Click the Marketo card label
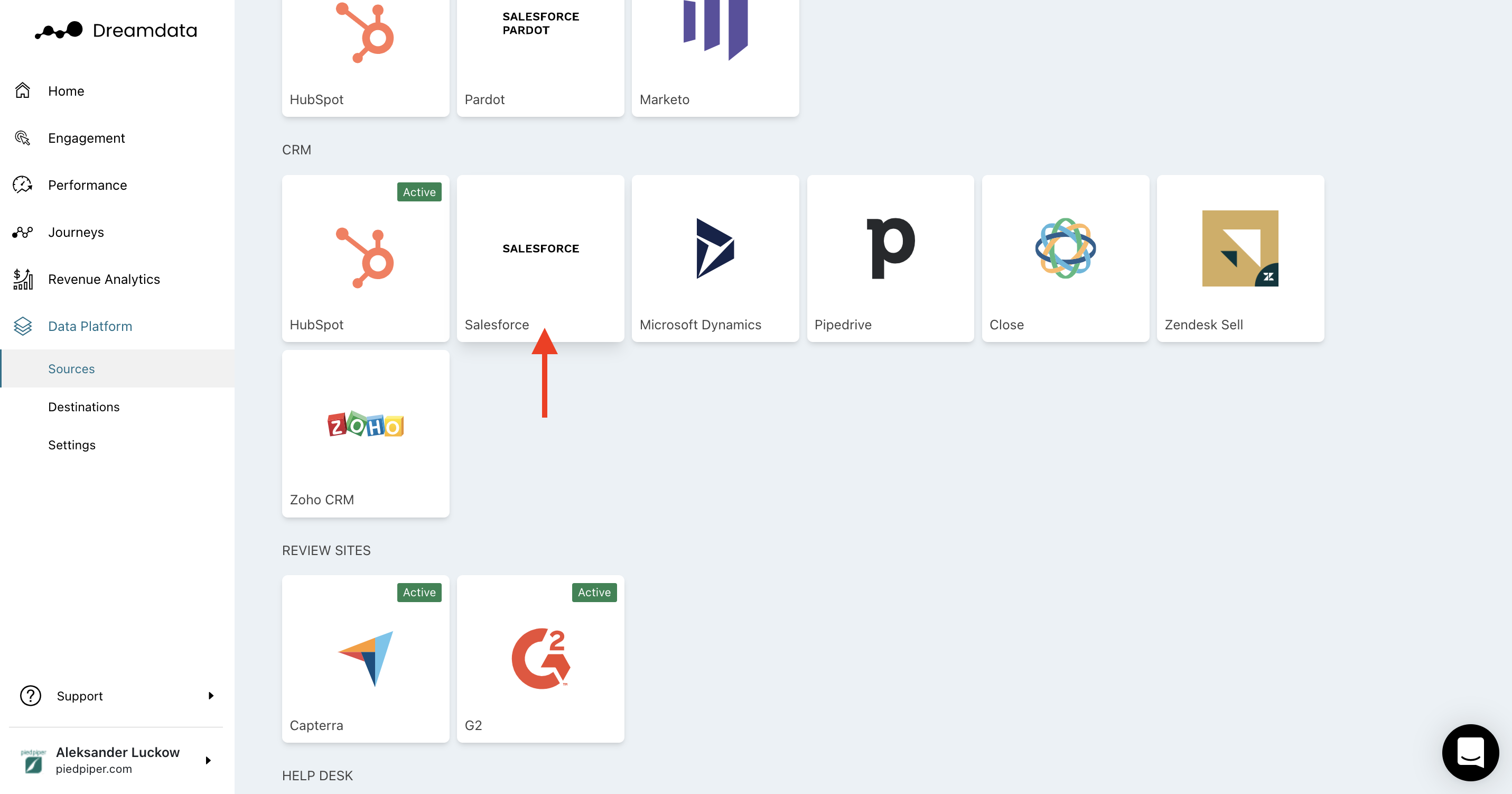Image resolution: width=1512 pixels, height=794 pixels. pyautogui.click(x=665, y=99)
